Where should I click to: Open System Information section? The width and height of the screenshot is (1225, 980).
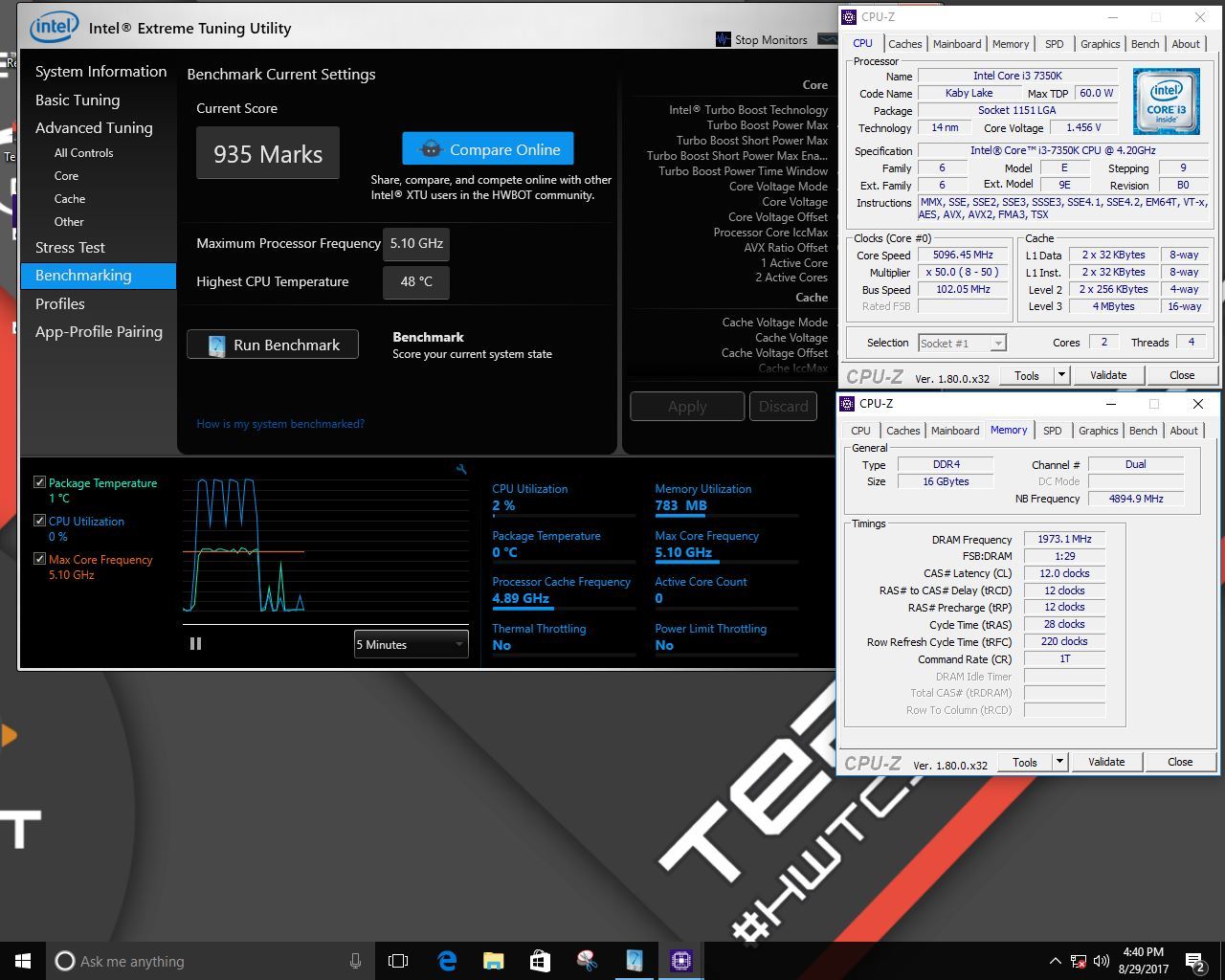tap(100, 72)
